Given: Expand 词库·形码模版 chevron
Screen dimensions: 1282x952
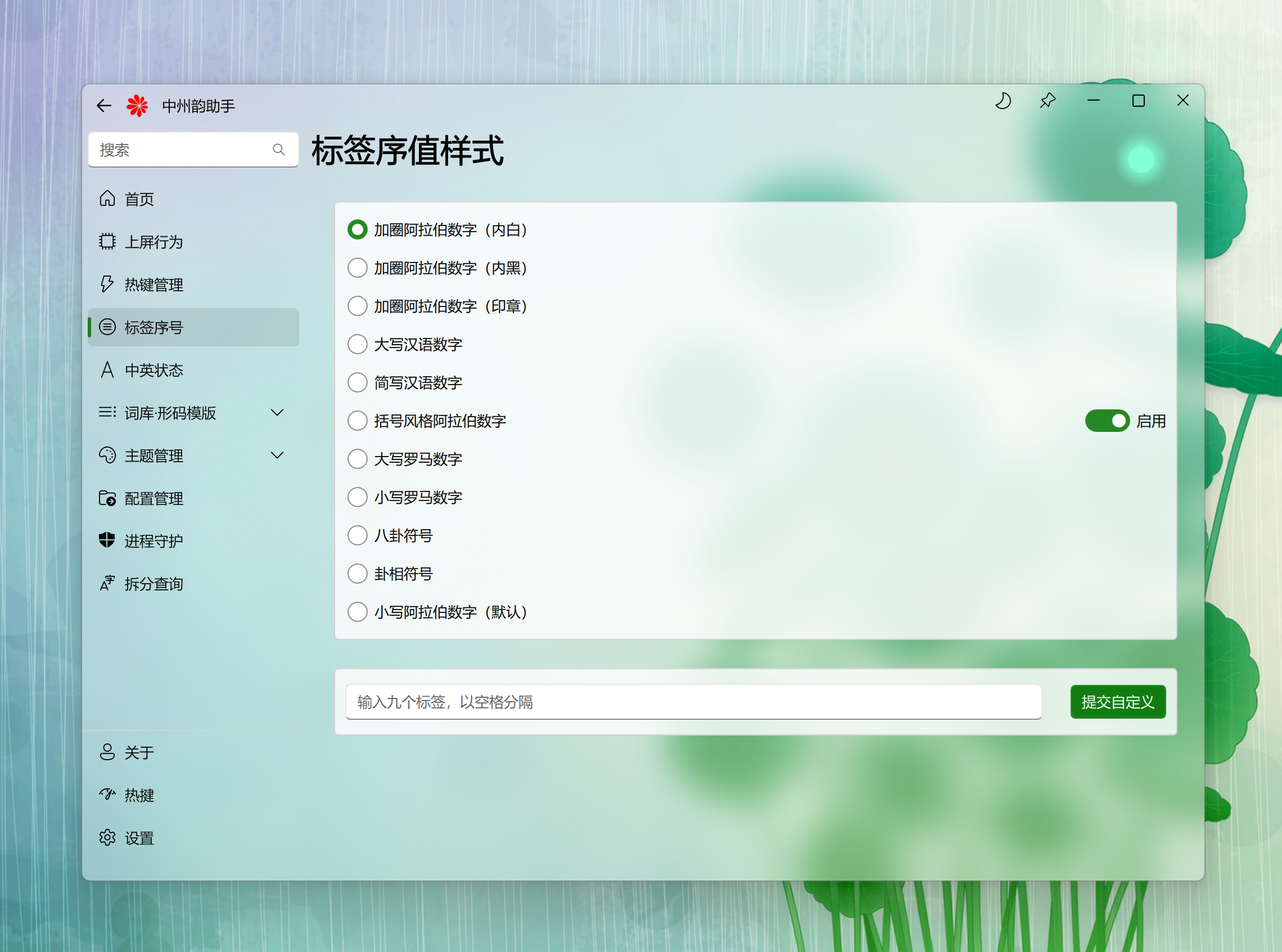Looking at the screenshot, I should (277, 413).
